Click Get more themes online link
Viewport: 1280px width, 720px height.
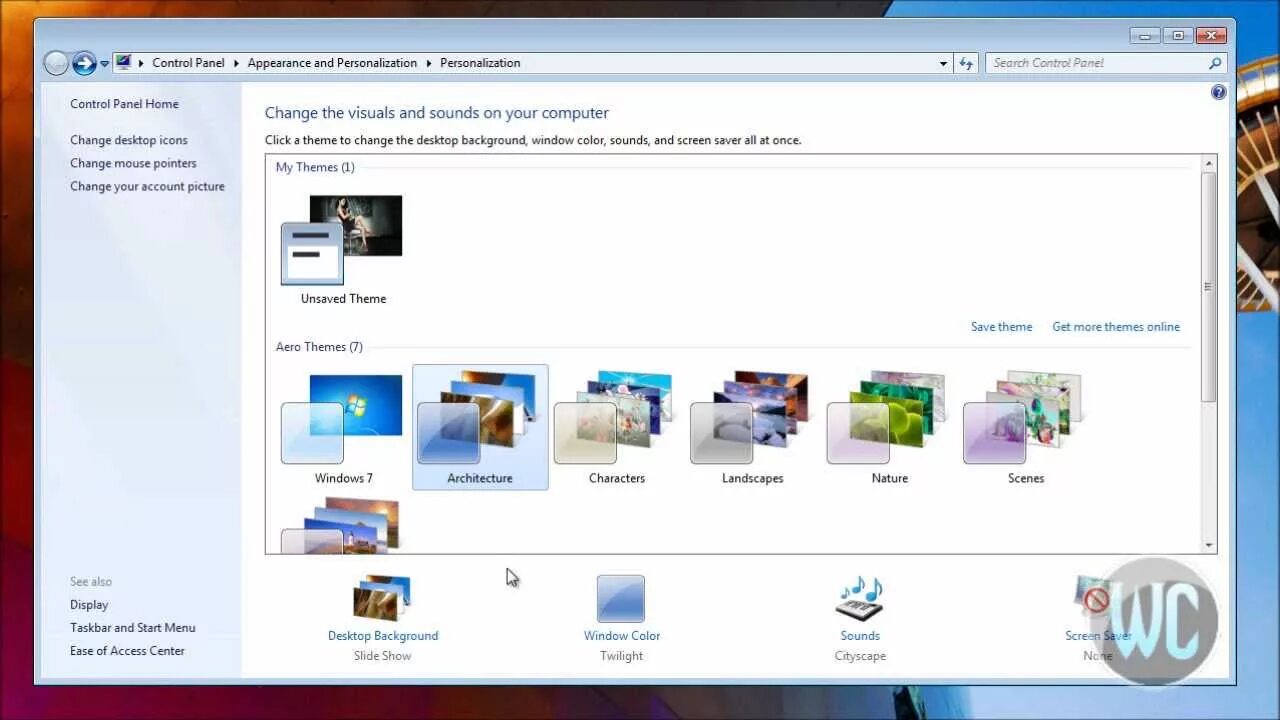[x=1116, y=327]
